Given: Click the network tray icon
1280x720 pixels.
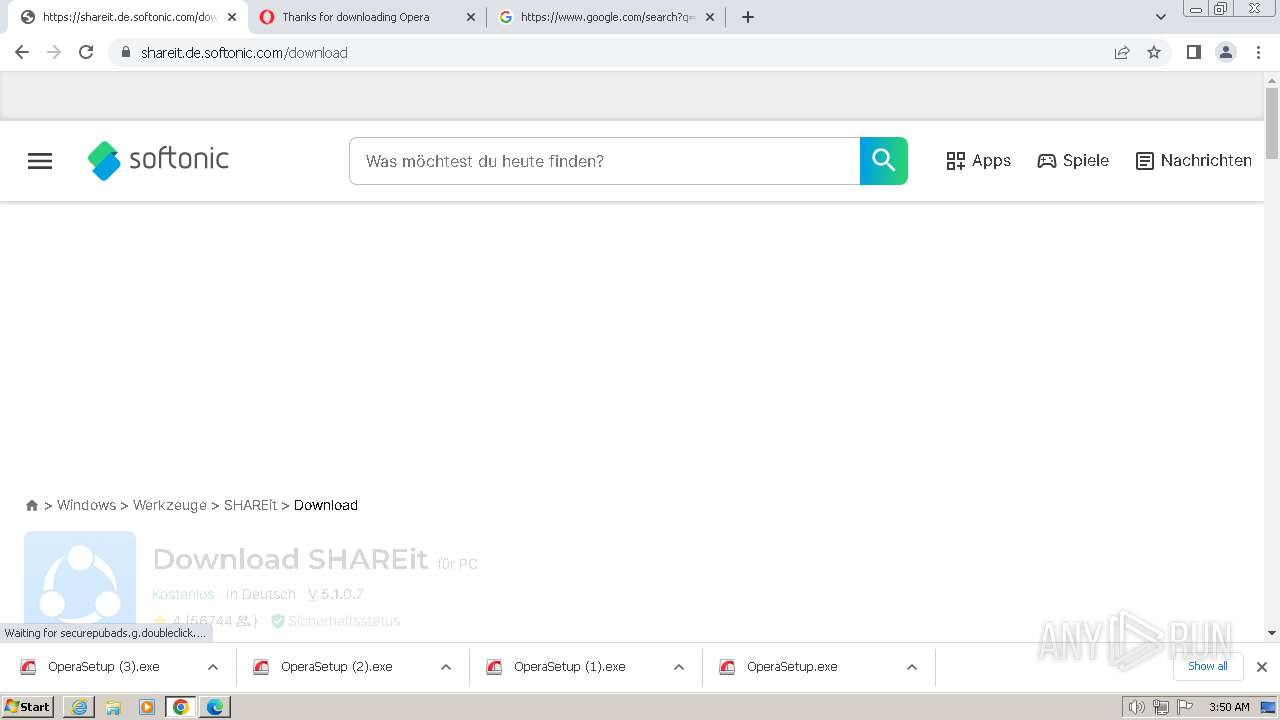Looking at the screenshot, I should pos(1161,707).
